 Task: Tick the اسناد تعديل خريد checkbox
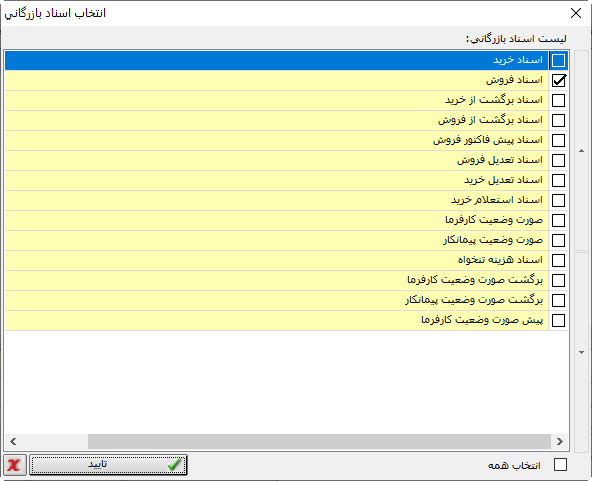(558, 180)
